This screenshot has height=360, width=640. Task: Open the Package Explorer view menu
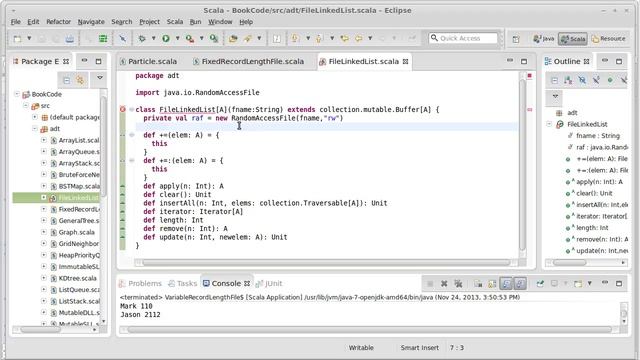coord(100,77)
